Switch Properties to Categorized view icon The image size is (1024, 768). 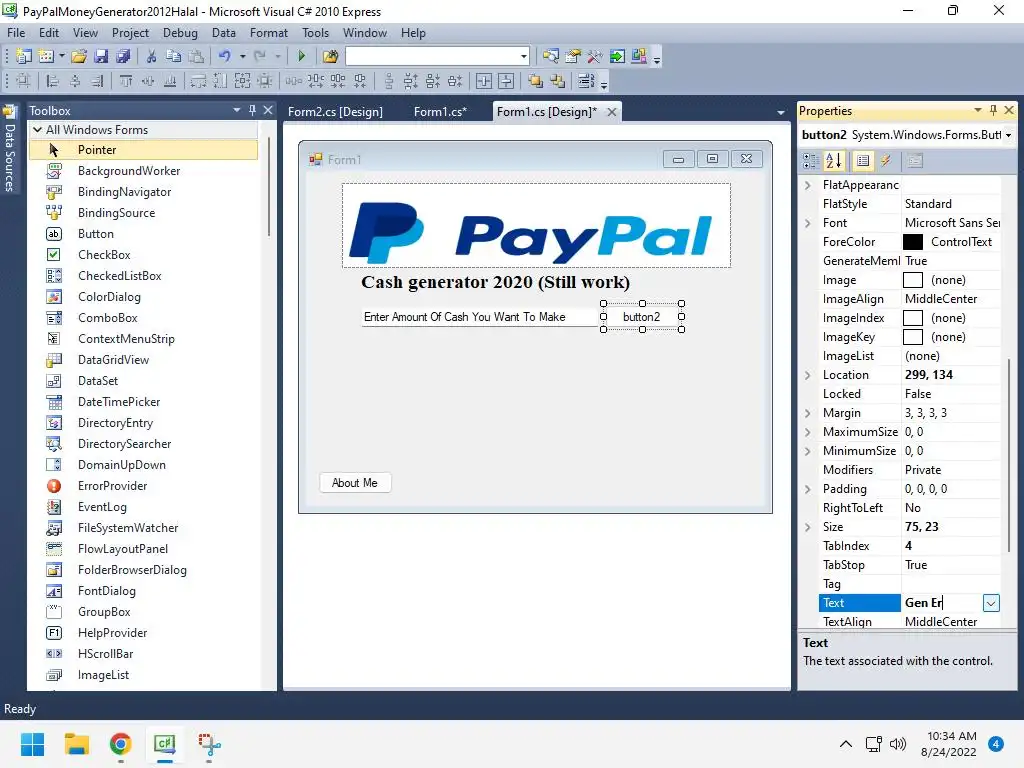point(811,161)
